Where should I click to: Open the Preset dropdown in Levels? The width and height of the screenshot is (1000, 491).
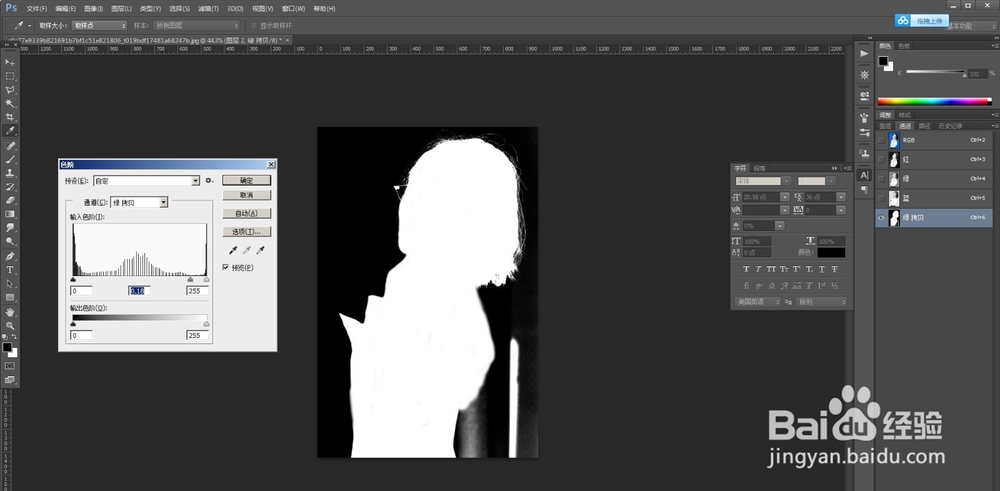[147, 181]
